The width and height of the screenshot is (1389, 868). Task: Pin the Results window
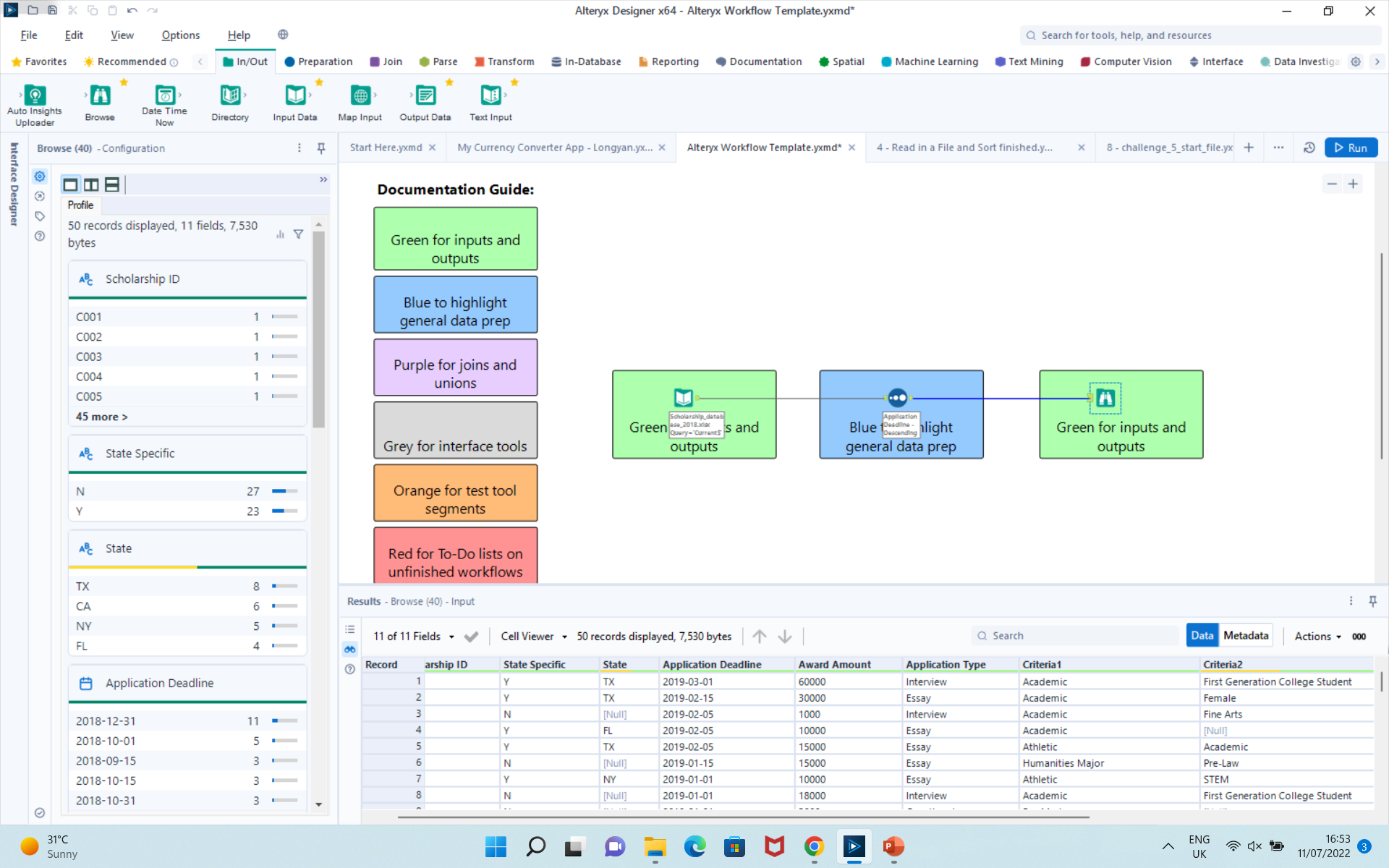tap(1372, 601)
